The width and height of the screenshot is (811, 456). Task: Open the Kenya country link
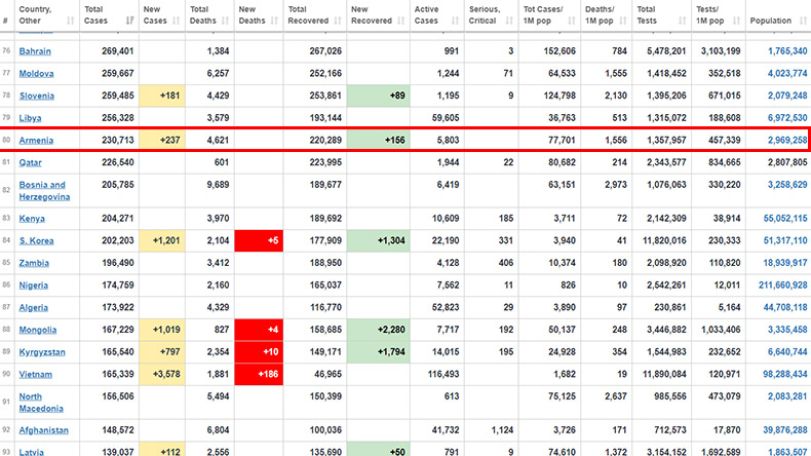pos(32,219)
